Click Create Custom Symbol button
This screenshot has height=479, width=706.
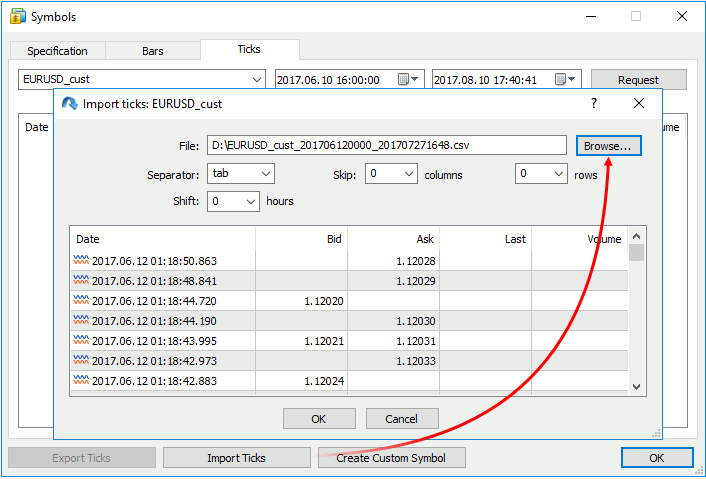pos(391,458)
